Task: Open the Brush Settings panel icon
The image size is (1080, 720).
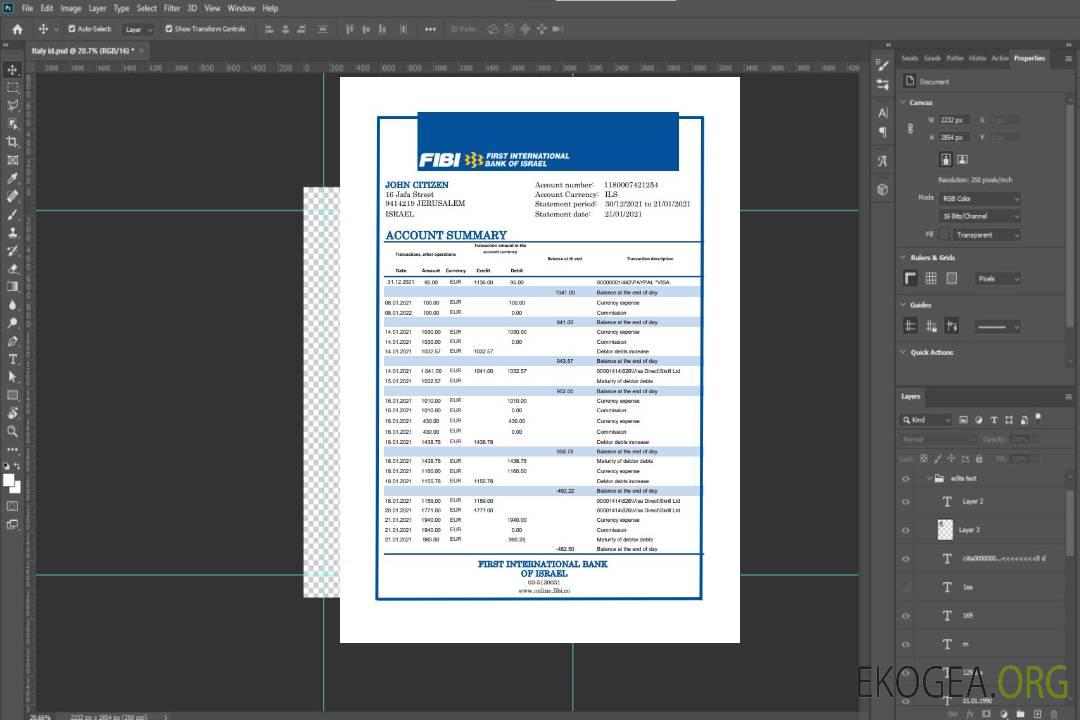Action: pos(883,65)
